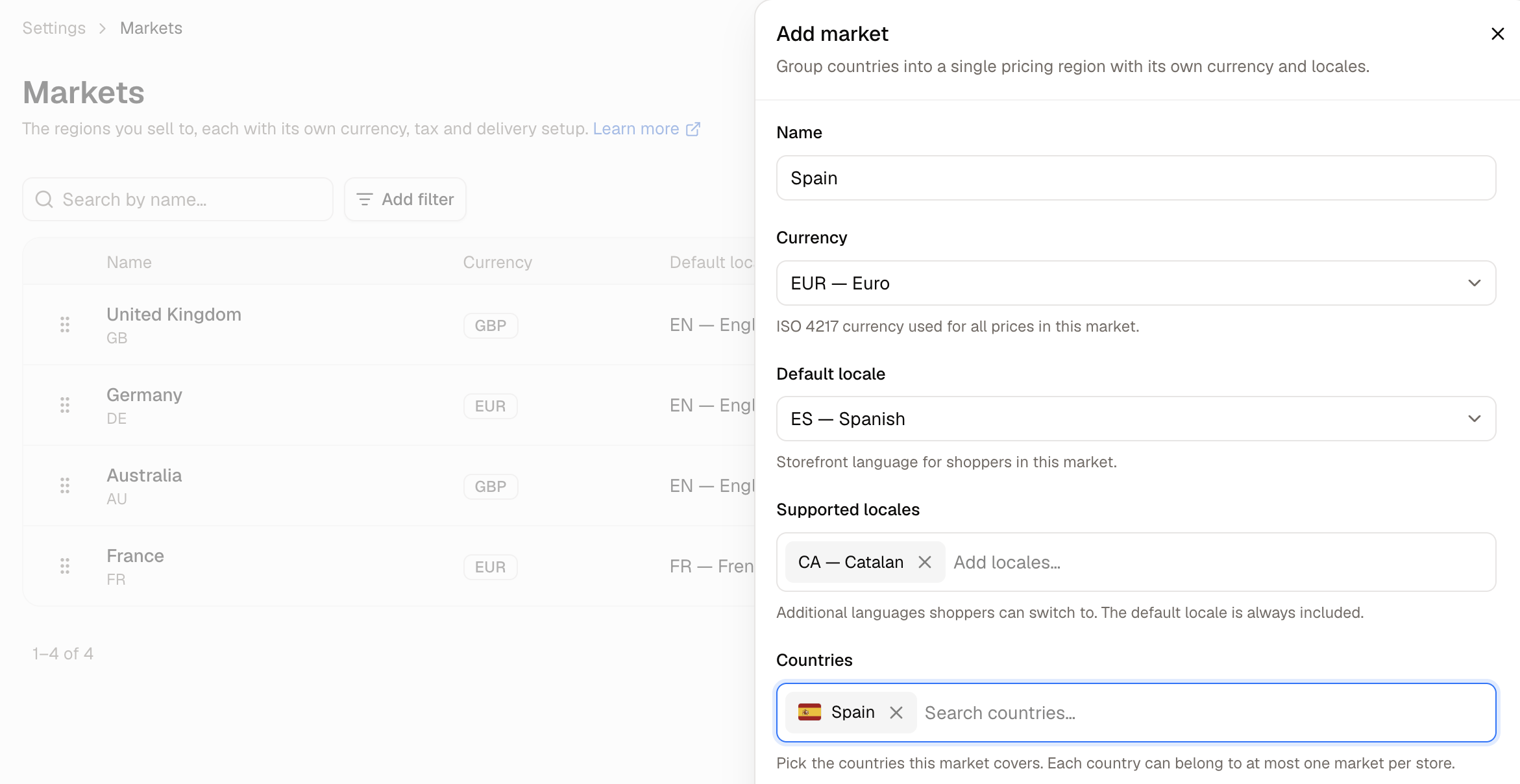Click the CA — Catalan chip label
Viewport: 1520px width, 784px height.
point(851,562)
